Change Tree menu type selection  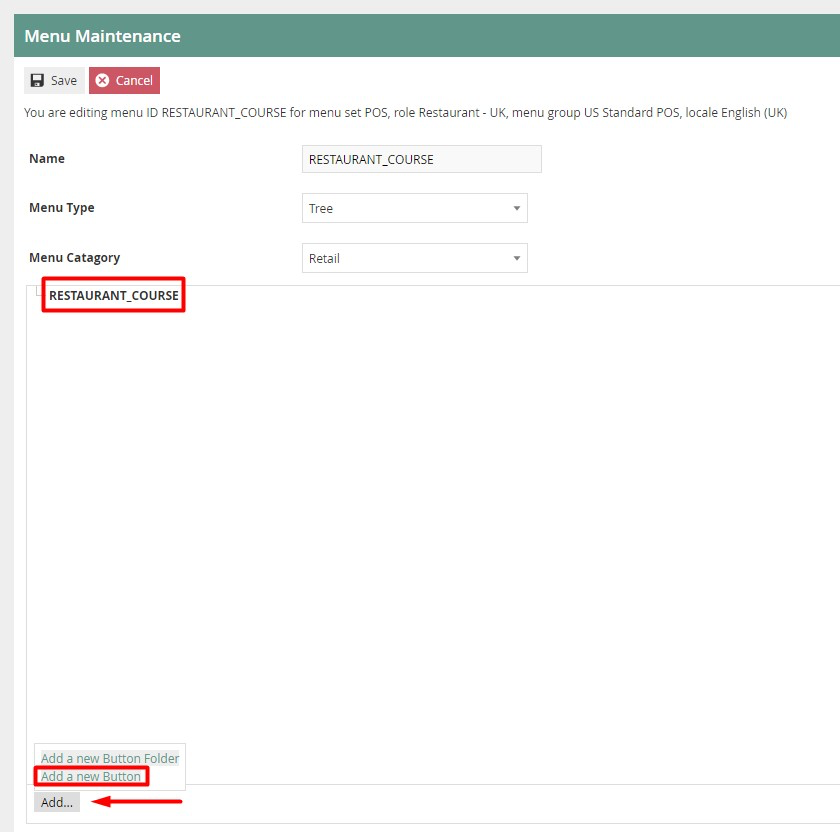click(415, 208)
